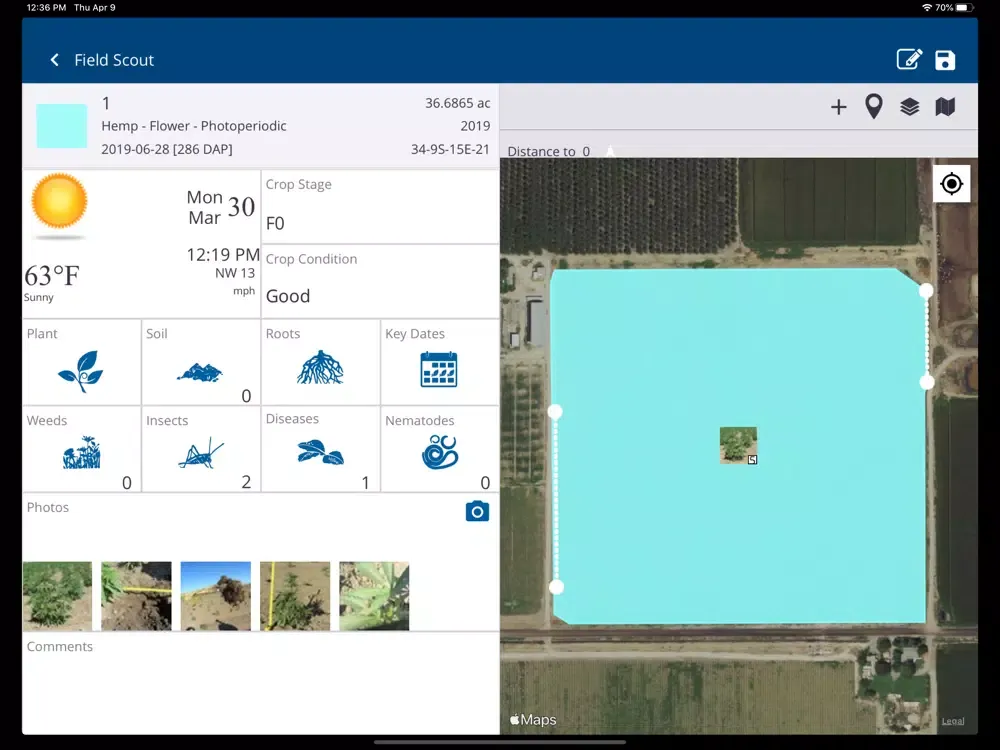1000x750 pixels.
Task: Select the Crop Stage field showing F0
Action: click(x=380, y=207)
